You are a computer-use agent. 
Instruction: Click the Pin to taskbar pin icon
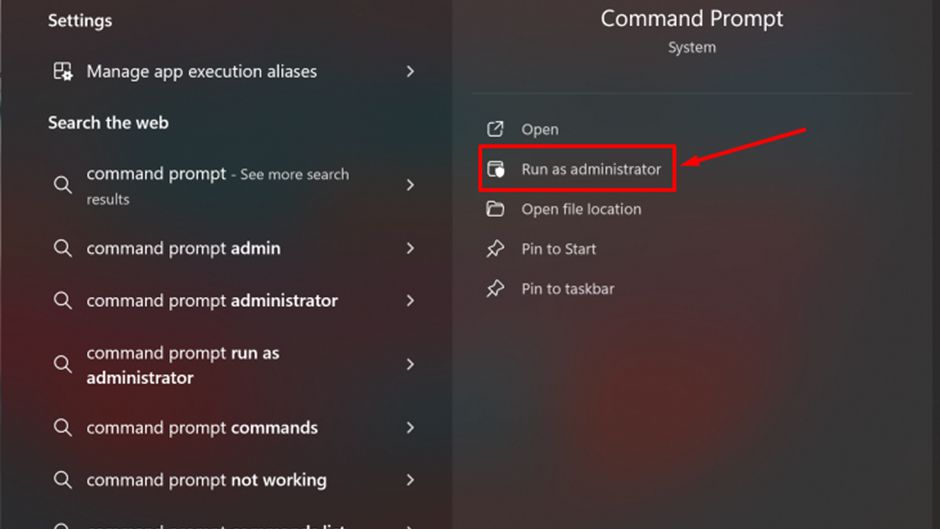pos(495,289)
